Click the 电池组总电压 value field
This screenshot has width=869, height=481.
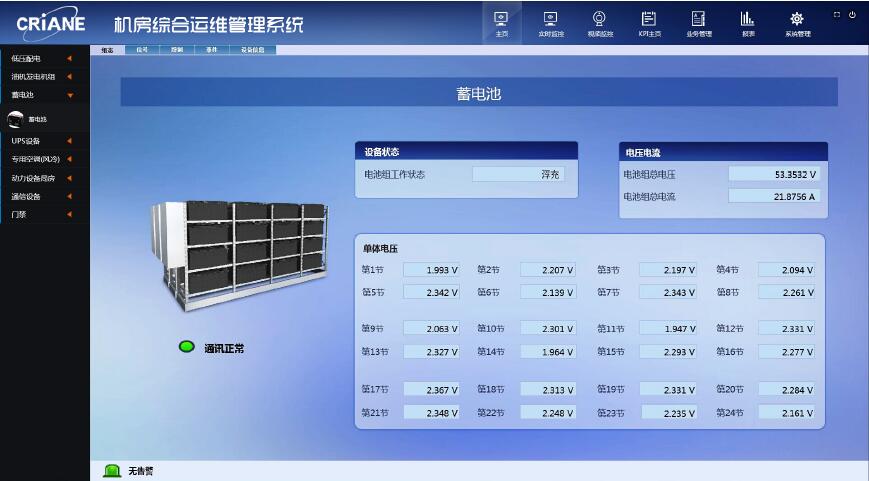[773, 174]
